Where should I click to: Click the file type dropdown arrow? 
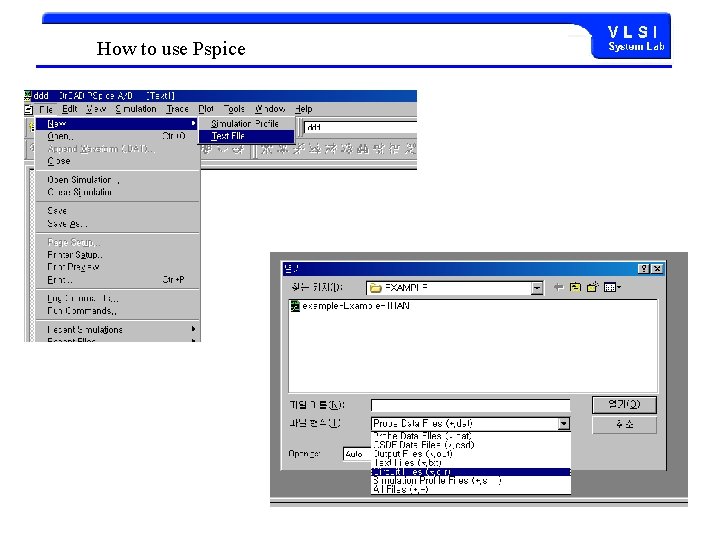[x=564, y=423]
